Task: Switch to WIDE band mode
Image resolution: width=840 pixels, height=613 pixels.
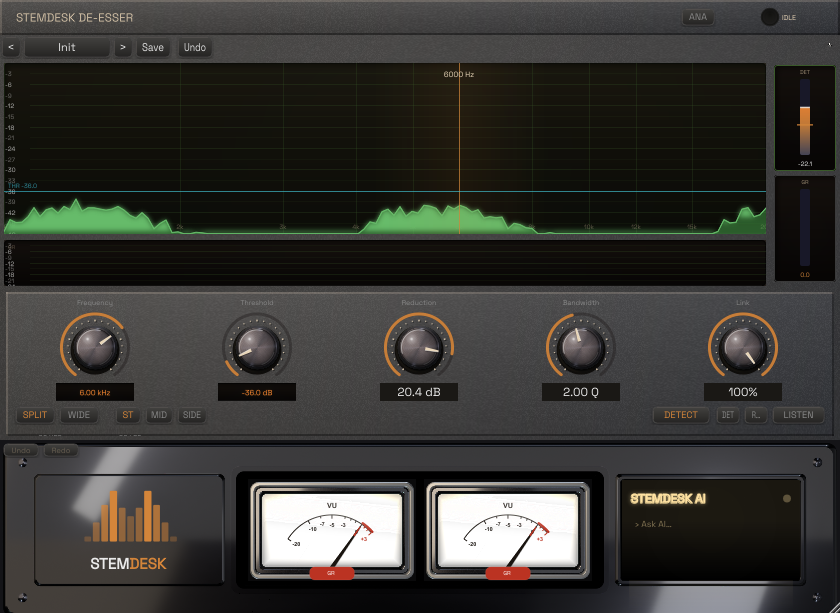Action: click(79, 415)
